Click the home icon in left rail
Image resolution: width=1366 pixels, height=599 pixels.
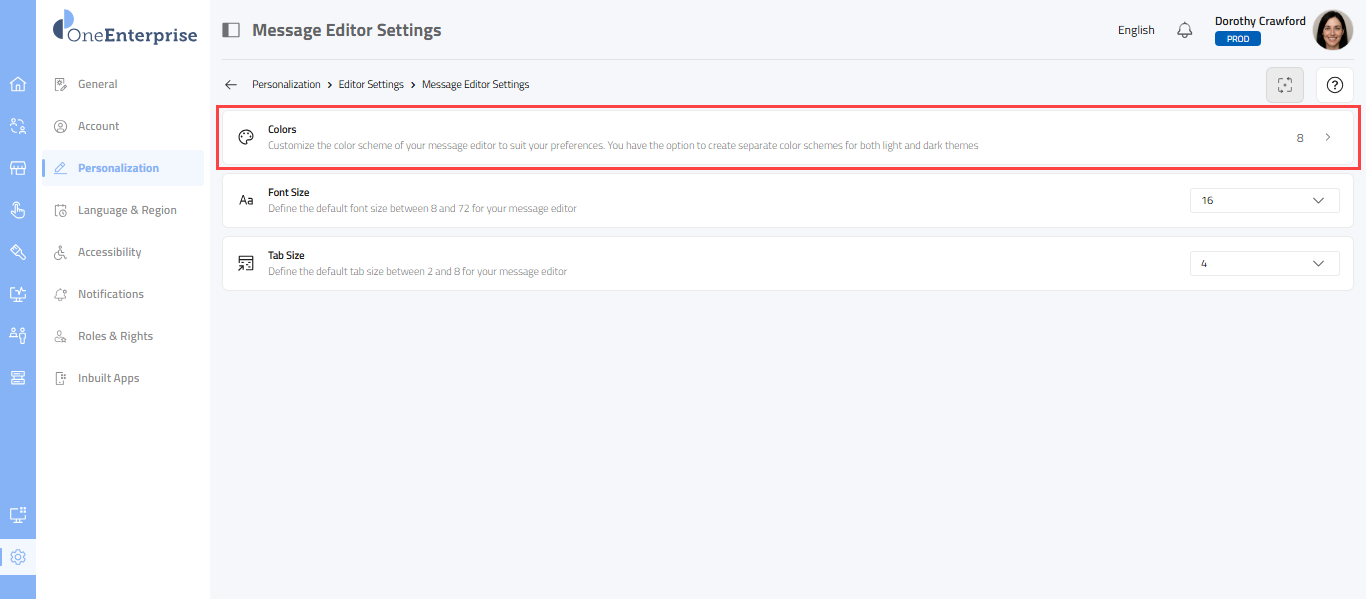[17, 84]
